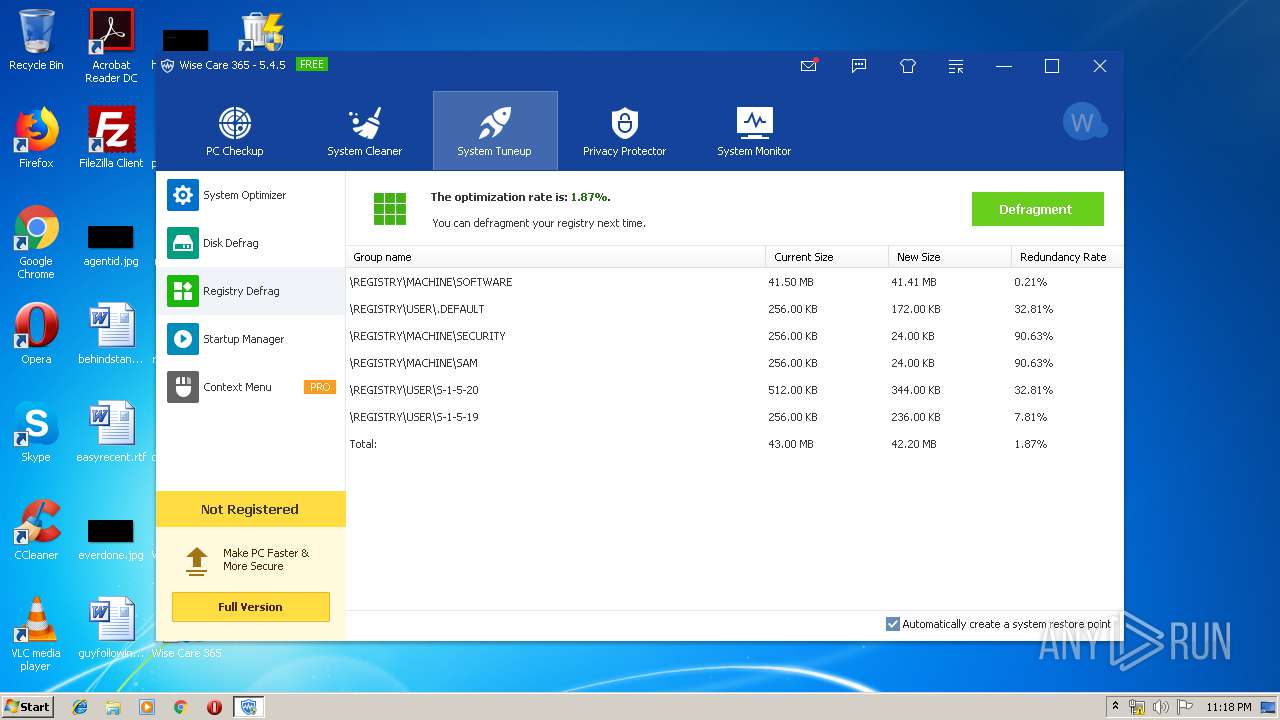The height and width of the screenshot is (720, 1280).
Task: Click the Windows Start button
Action: coord(28,706)
